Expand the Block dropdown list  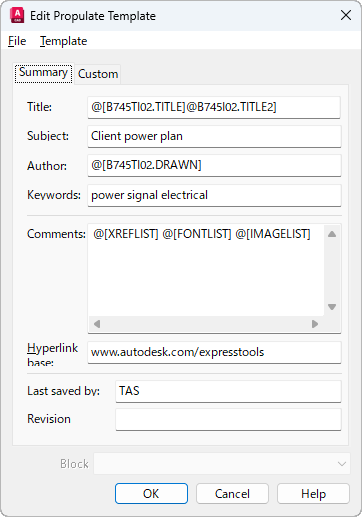pos(222,464)
